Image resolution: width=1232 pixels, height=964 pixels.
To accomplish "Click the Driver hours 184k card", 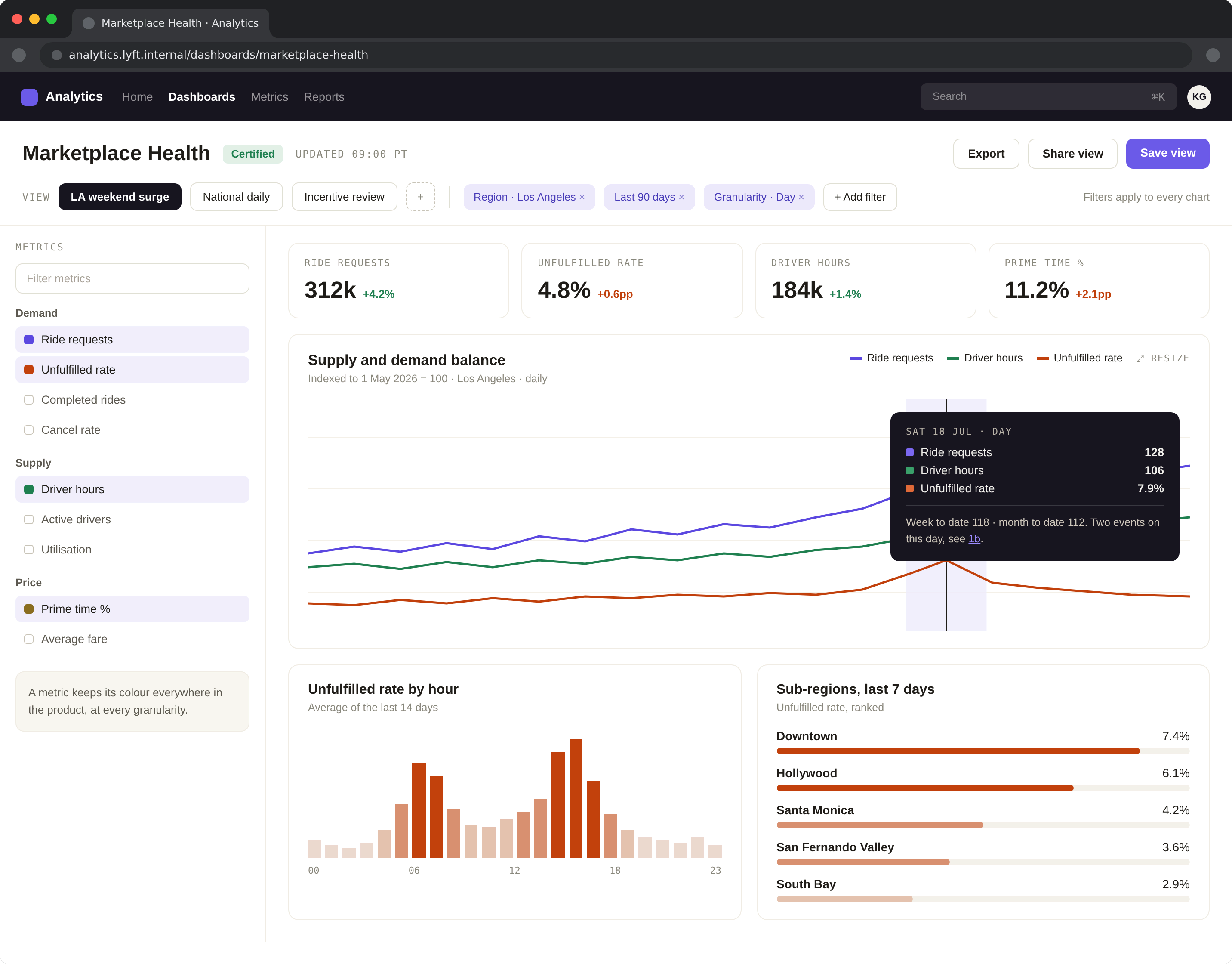I will click(x=865, y=281).
